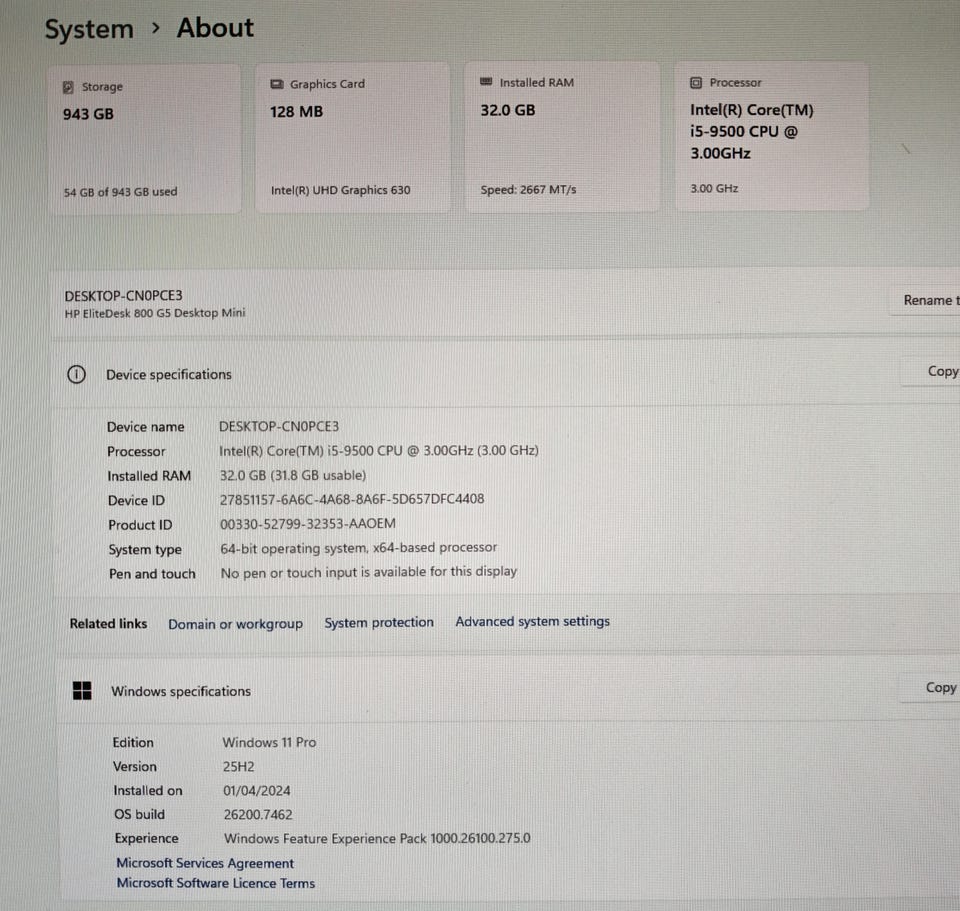Click the Device name label
Image resolution: width=960 pixels, height=911 pixels.
(x=146, y=427)
